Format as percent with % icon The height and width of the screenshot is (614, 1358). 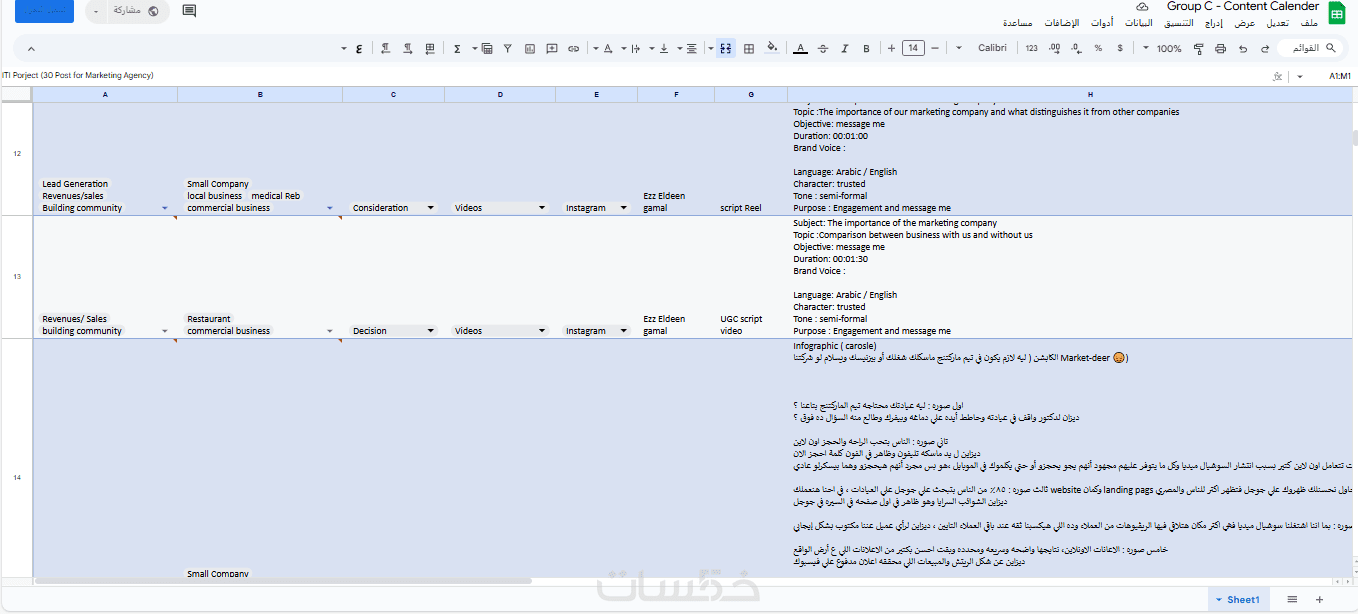pyautogui.click(x=1098, y=48)
